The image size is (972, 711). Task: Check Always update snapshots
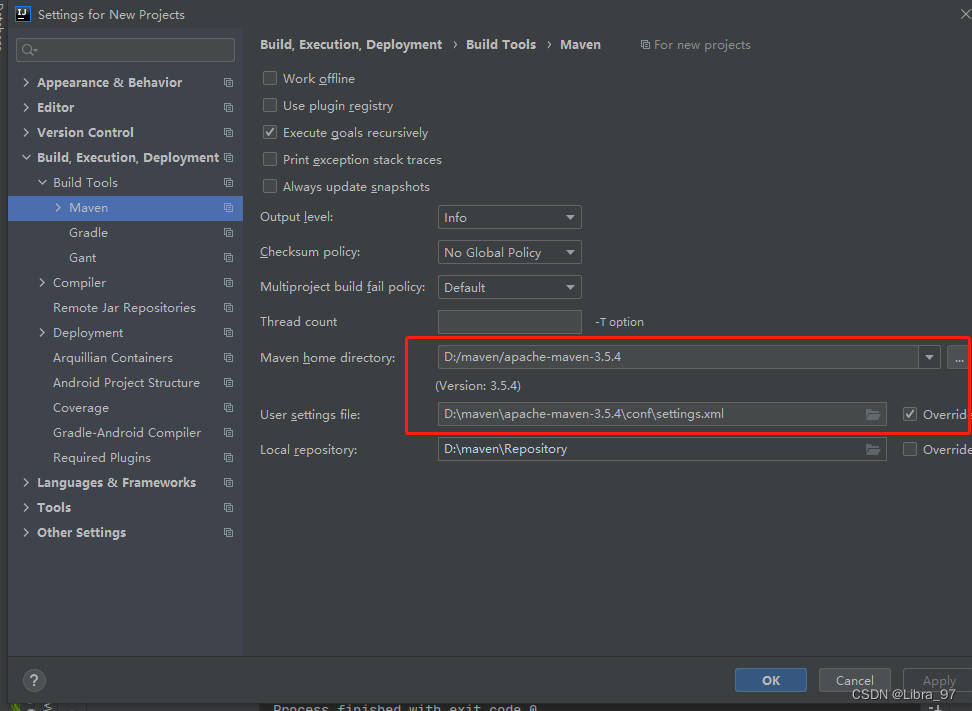[270, 186]
